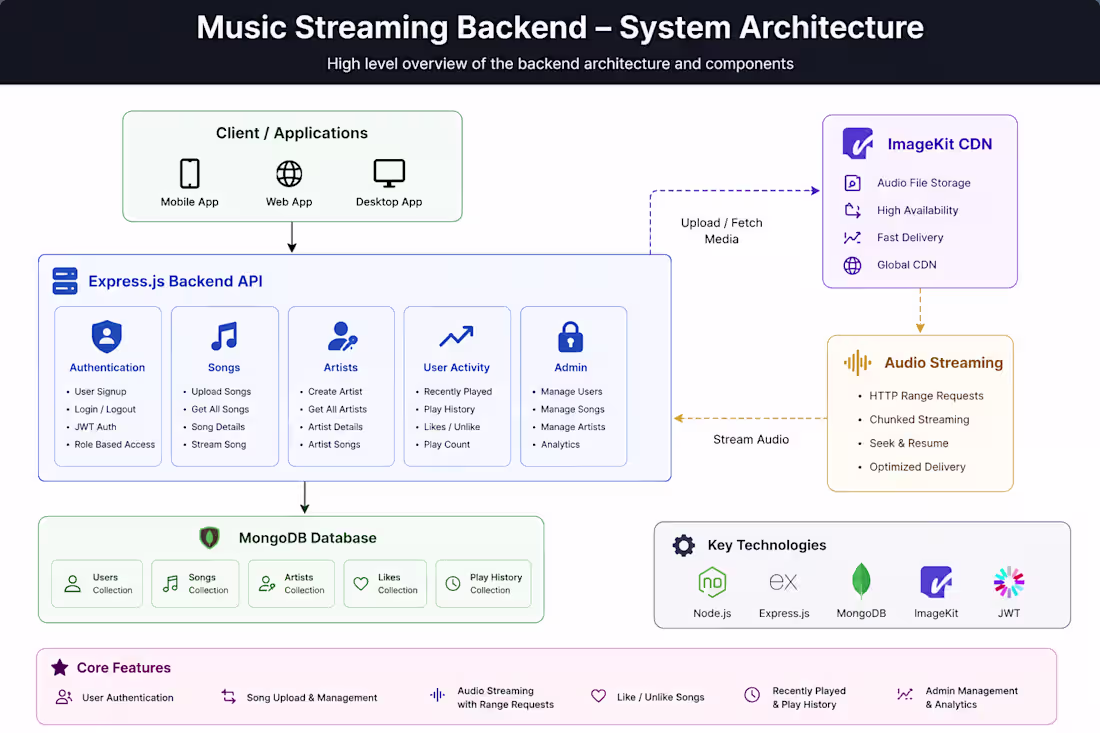Click "Manage Artists" under Admin
1100x733 pixels.
click(572, 427)
